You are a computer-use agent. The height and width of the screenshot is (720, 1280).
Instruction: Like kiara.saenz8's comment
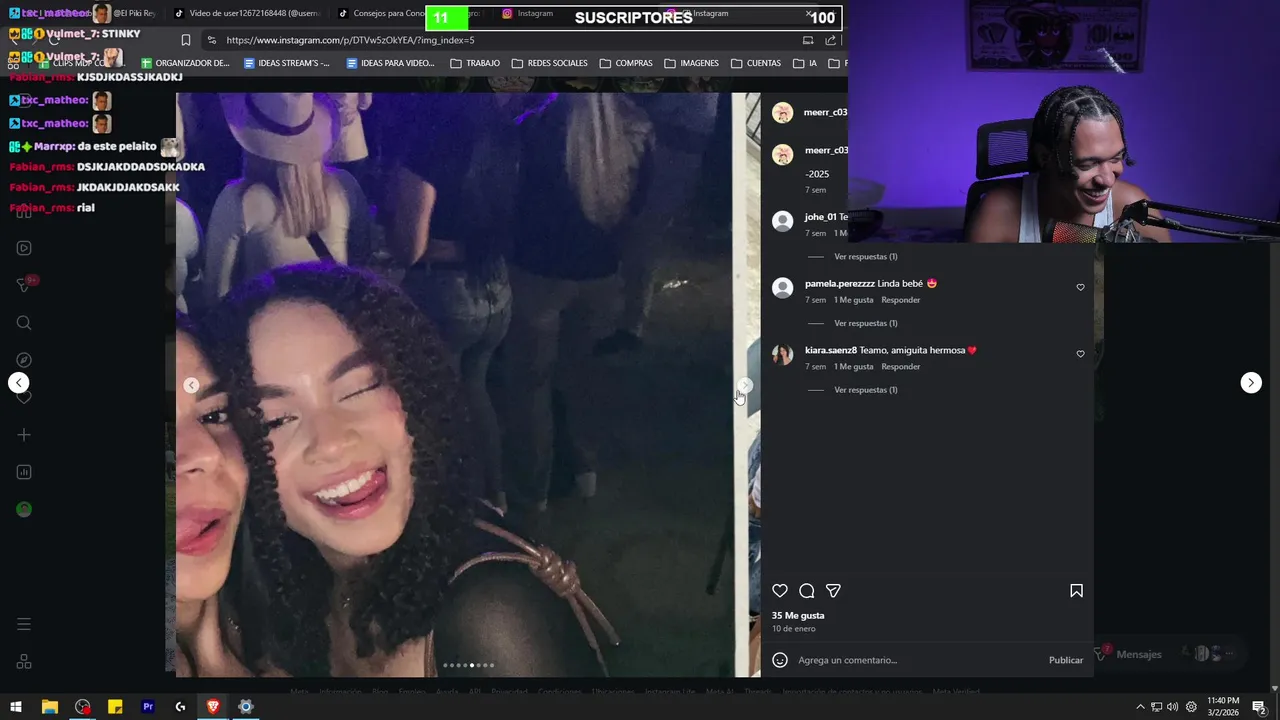1080,354
